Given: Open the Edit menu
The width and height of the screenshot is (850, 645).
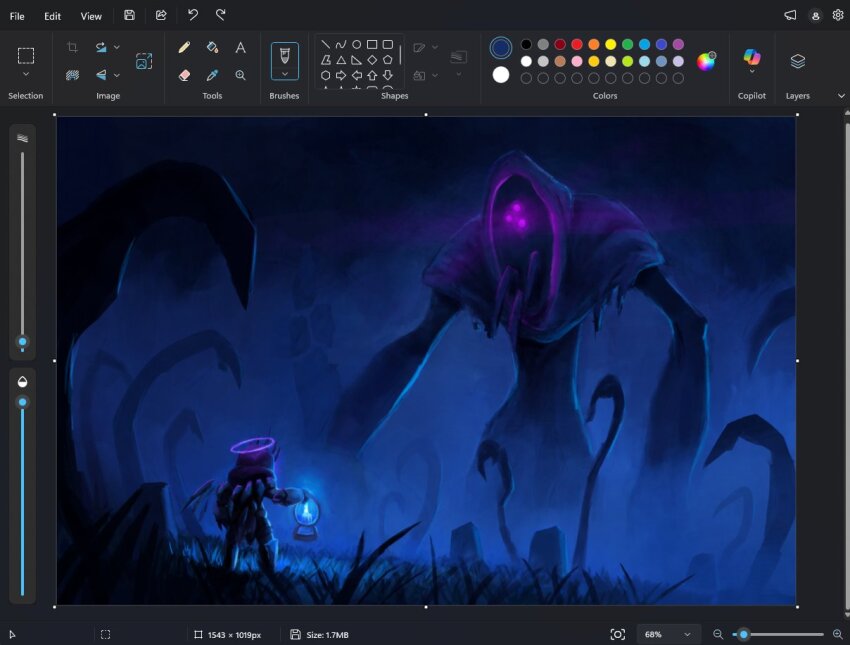Looking at the screenshot, I should point(52,16).
